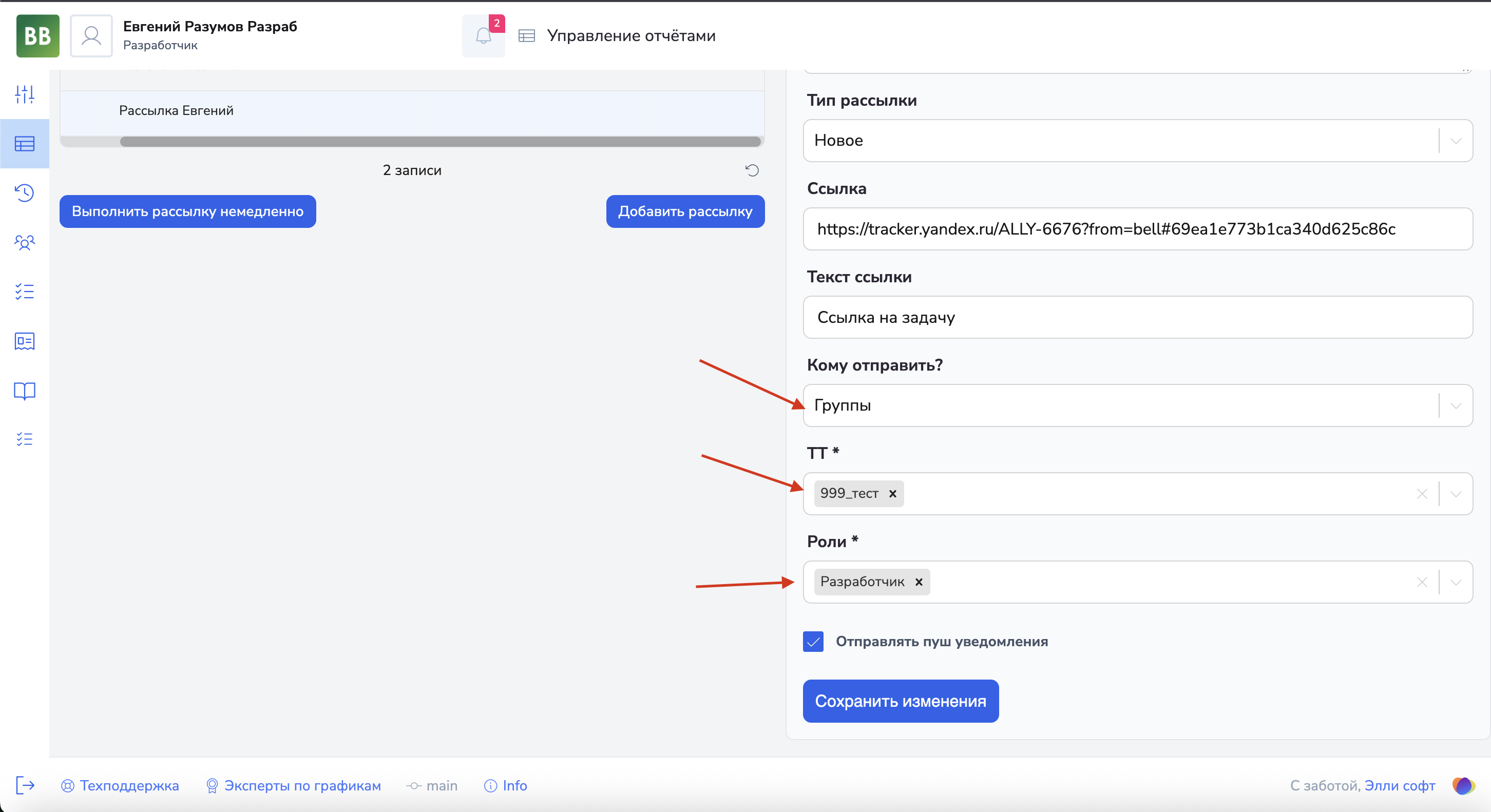Click the user avatar icon
Image resolution: width=1491 pixels, height=812 pixels.
(x=91, y=36)
